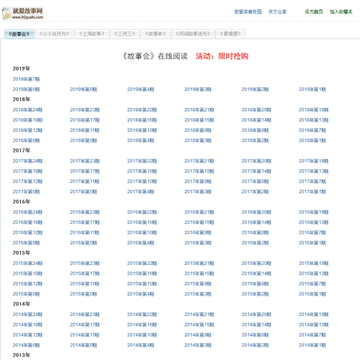Open issue 2015年第5期
This screenshot has width=360, height=360.
coord(83,294)
